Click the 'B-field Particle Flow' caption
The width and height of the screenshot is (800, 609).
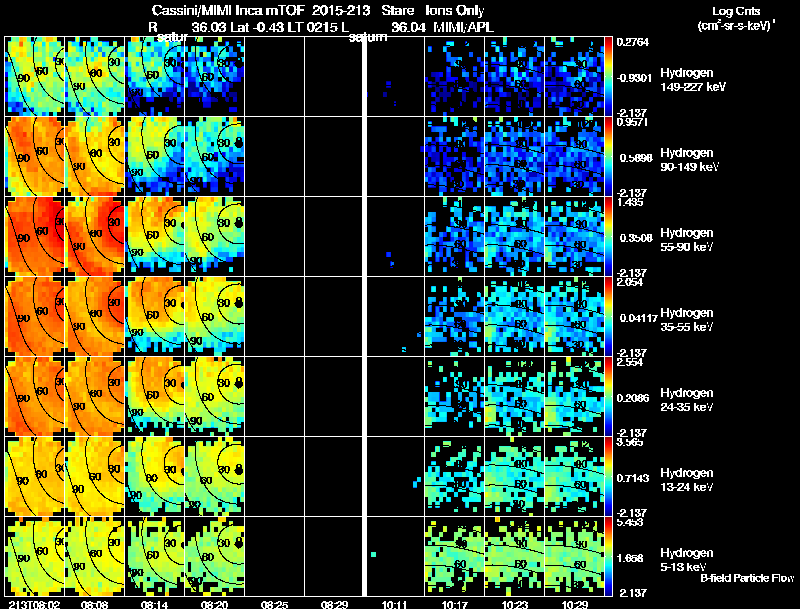[747, 578]
